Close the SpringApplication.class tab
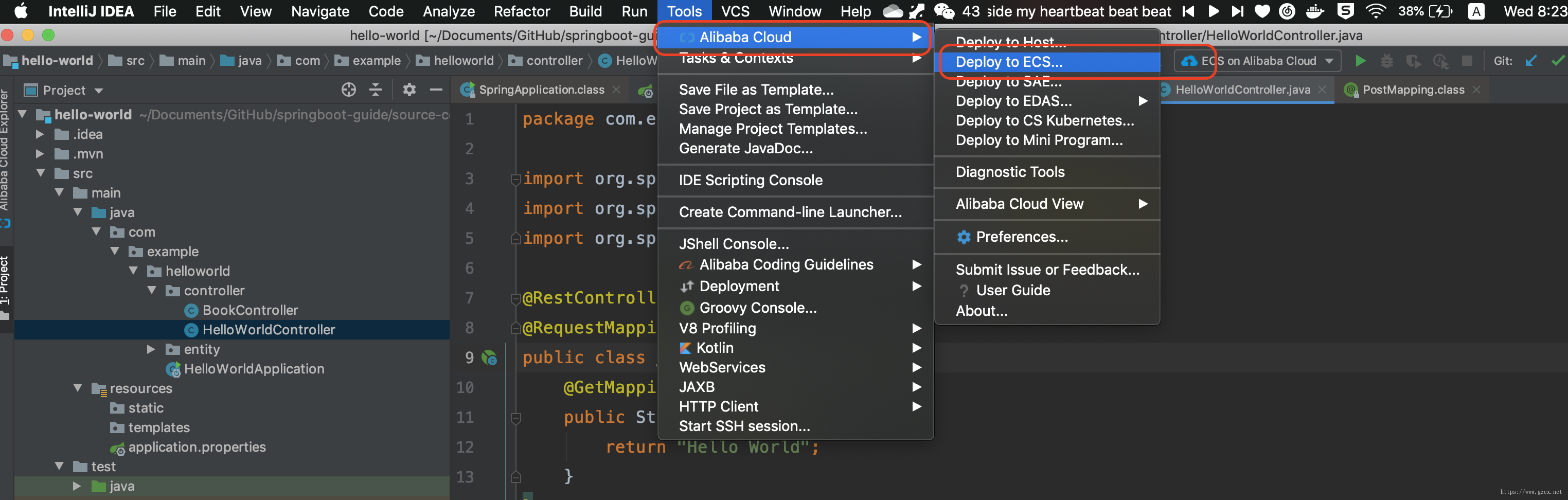 point(617,90)
